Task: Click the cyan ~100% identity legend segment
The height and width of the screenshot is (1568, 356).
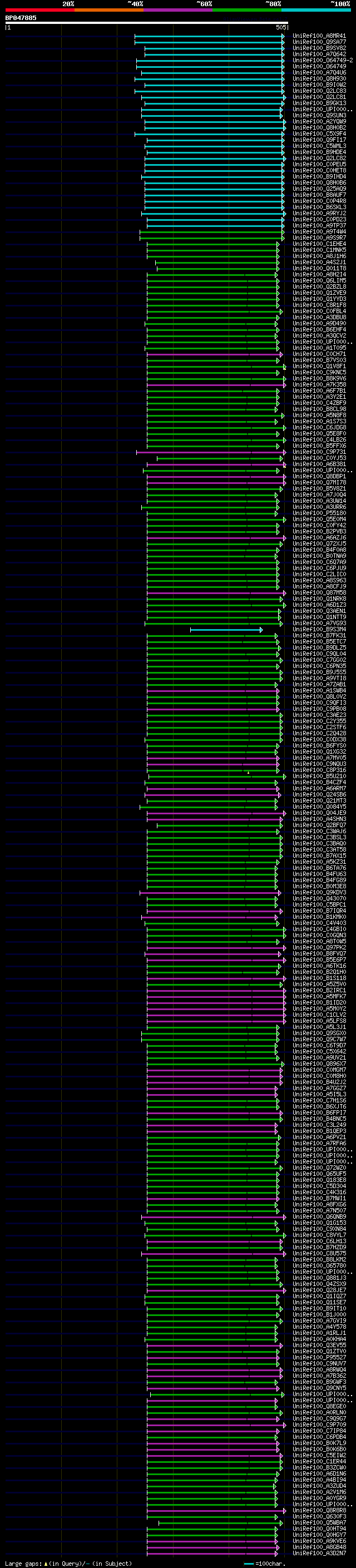Action: pos(317,10)
